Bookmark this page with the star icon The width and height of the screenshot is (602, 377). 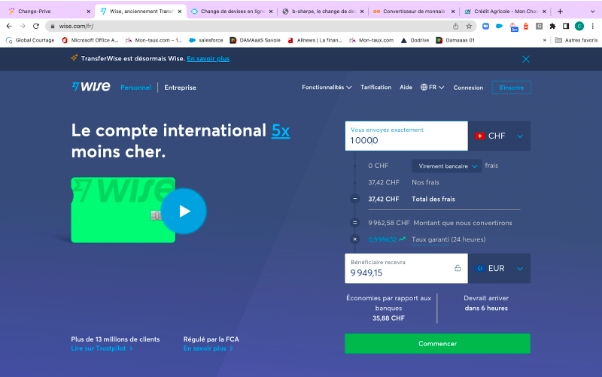pos(469,26)
